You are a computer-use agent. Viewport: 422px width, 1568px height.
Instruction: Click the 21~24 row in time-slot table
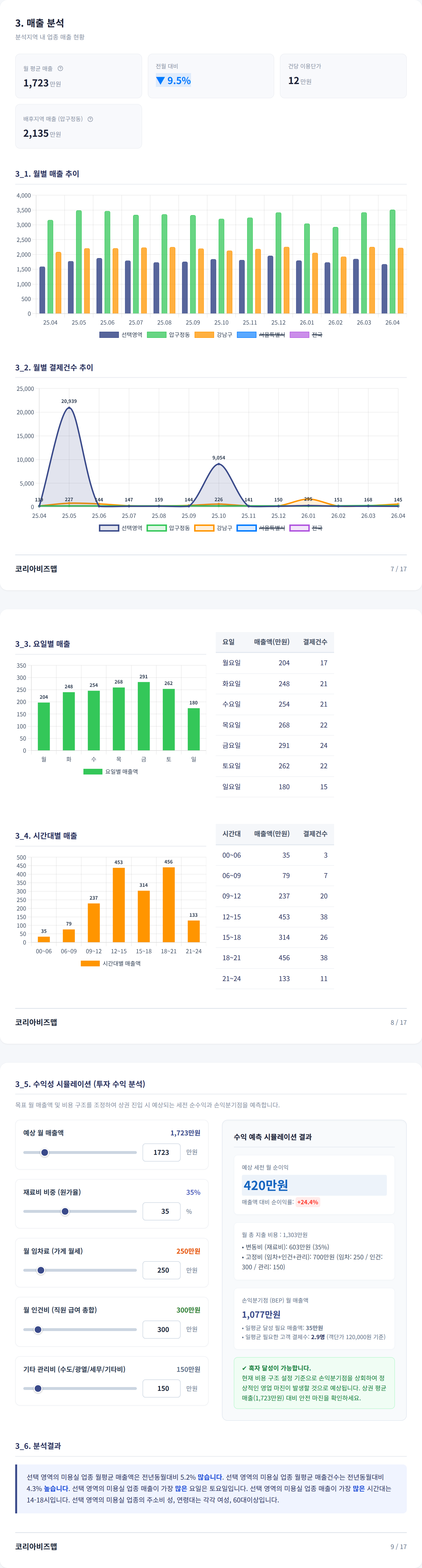tap(275, 979)
